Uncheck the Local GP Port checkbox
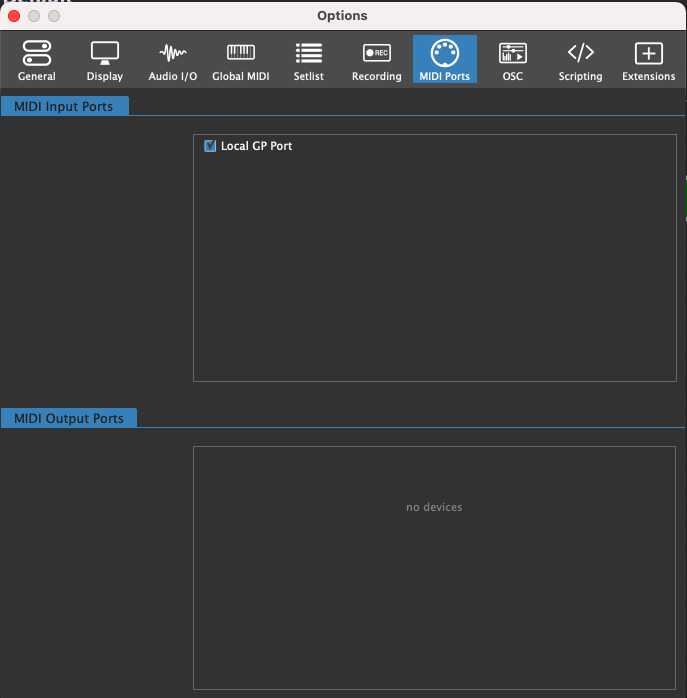687x698 pixels. pyautogui.click(x=210, y=146)
